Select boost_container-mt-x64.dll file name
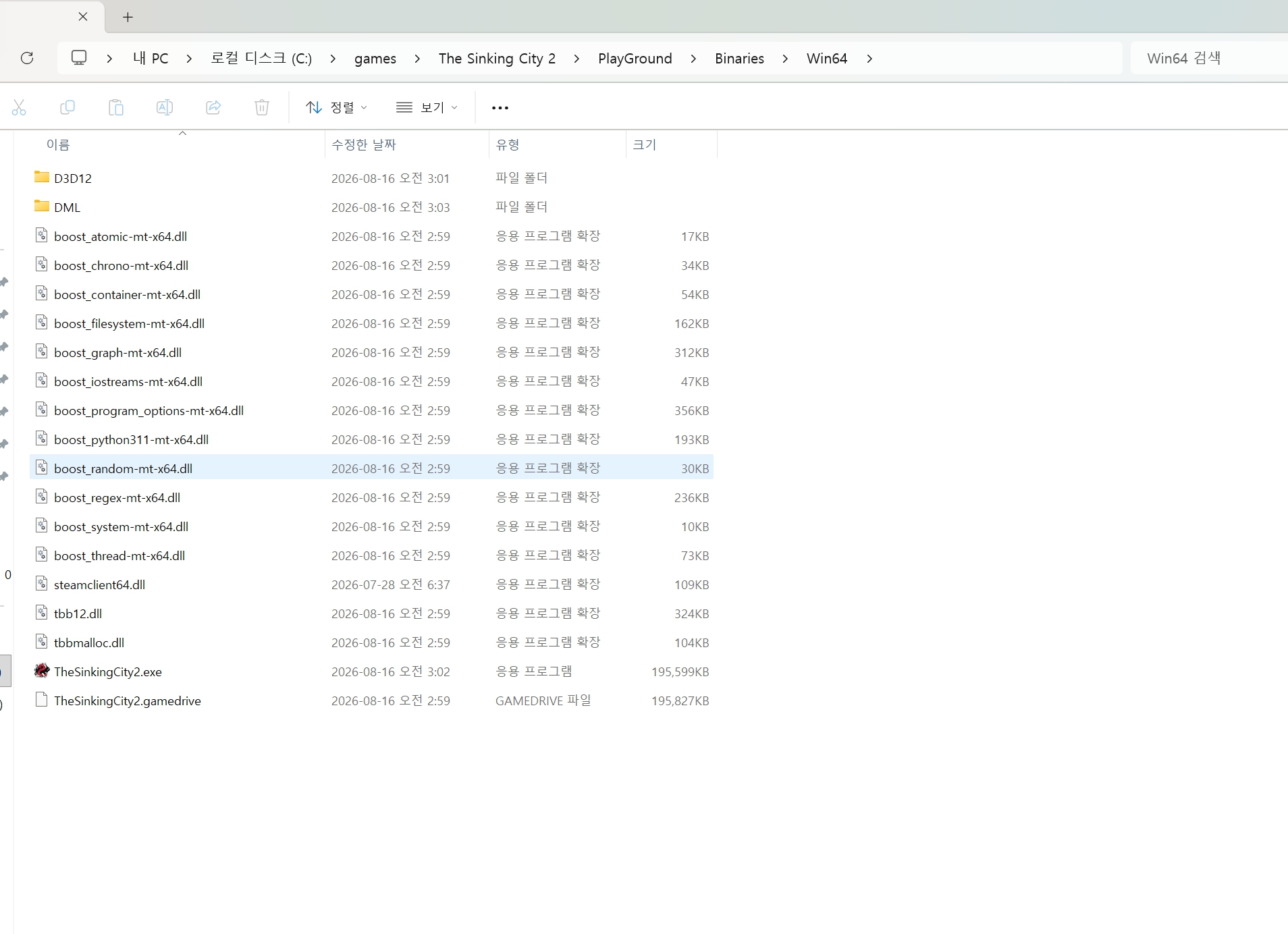1288x934 pixels. coord(128,294)
